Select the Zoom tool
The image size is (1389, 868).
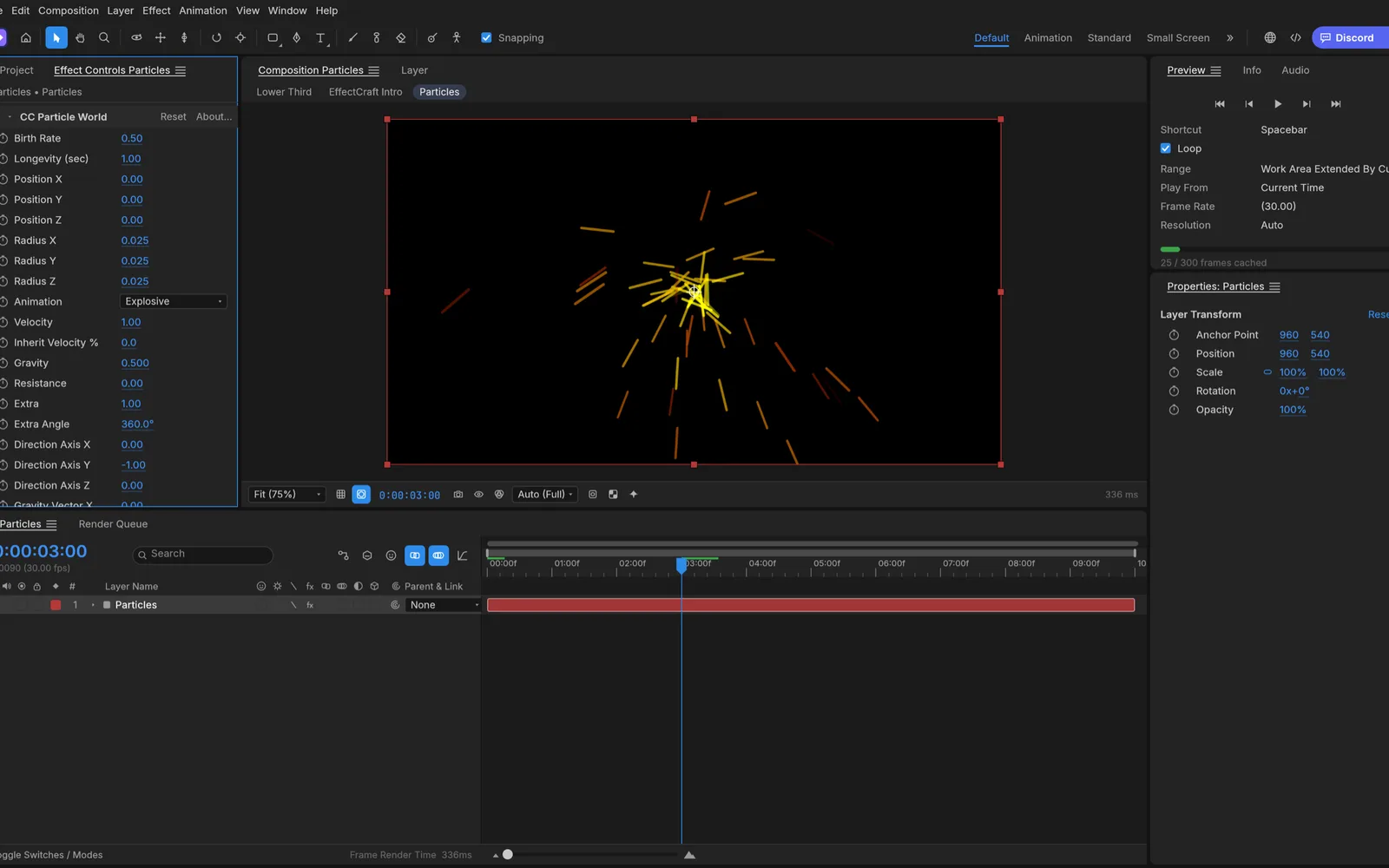[x=104, y=38]
